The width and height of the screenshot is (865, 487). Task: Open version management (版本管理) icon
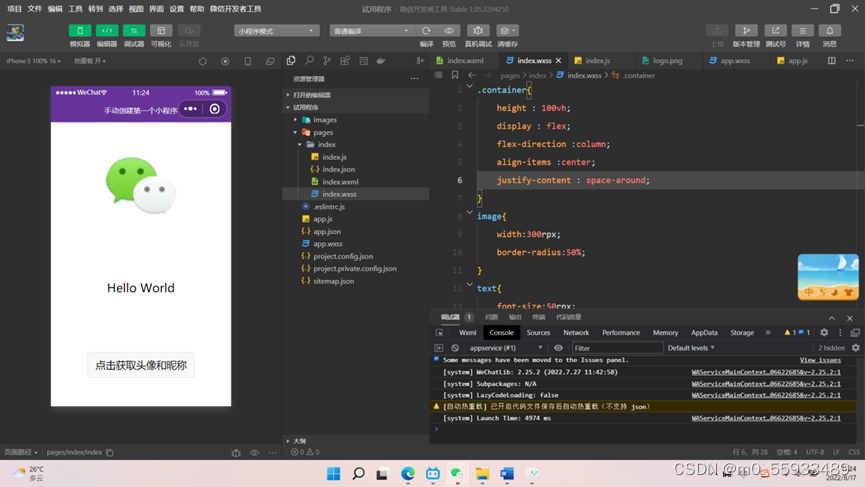(x=746, y=31)
